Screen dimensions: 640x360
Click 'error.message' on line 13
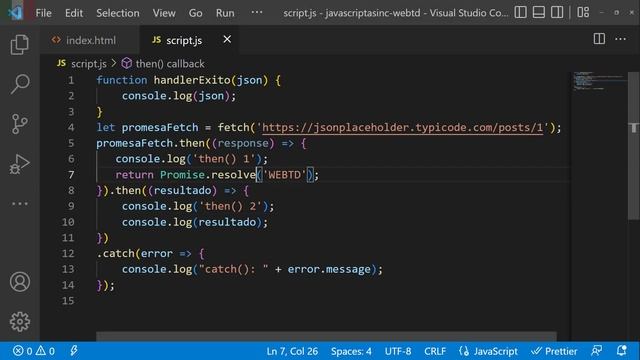coord(329,269)
